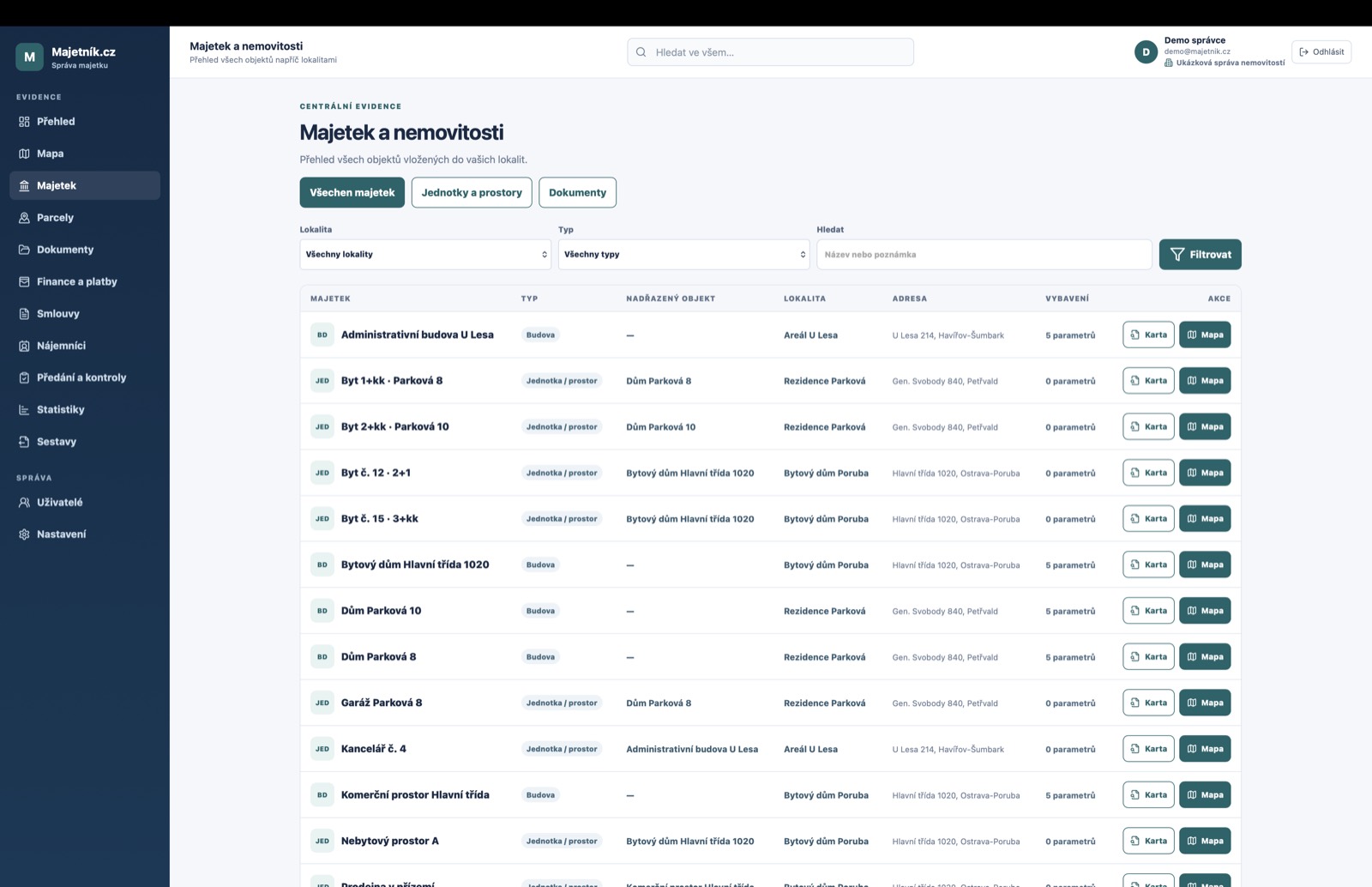Switch to Jednotky a prostory tab
1372x887 pixels.
472,192
